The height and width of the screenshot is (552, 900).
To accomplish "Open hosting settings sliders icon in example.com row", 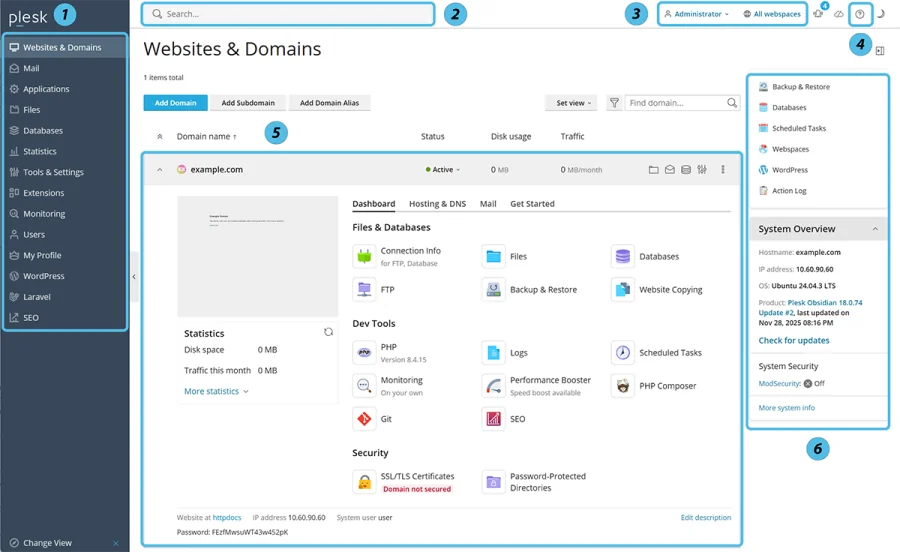I will (x=701, y=169).
